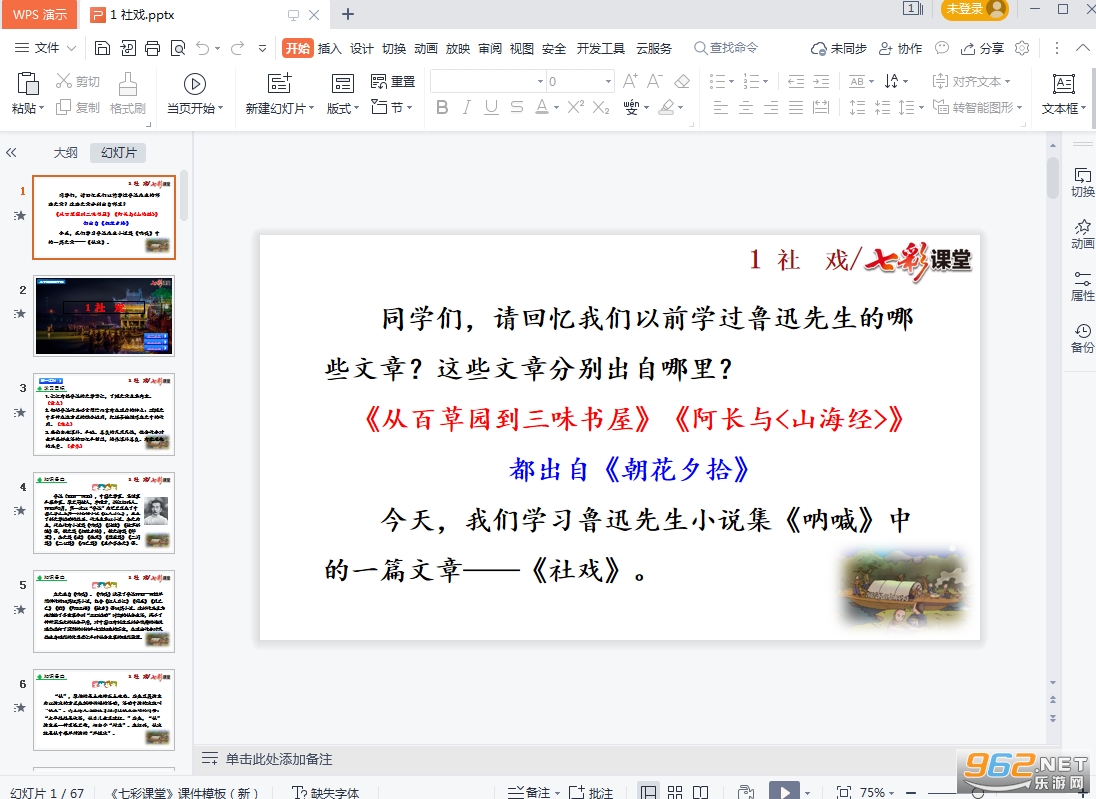Click the undo arrow icon

[x=203, y=48]
